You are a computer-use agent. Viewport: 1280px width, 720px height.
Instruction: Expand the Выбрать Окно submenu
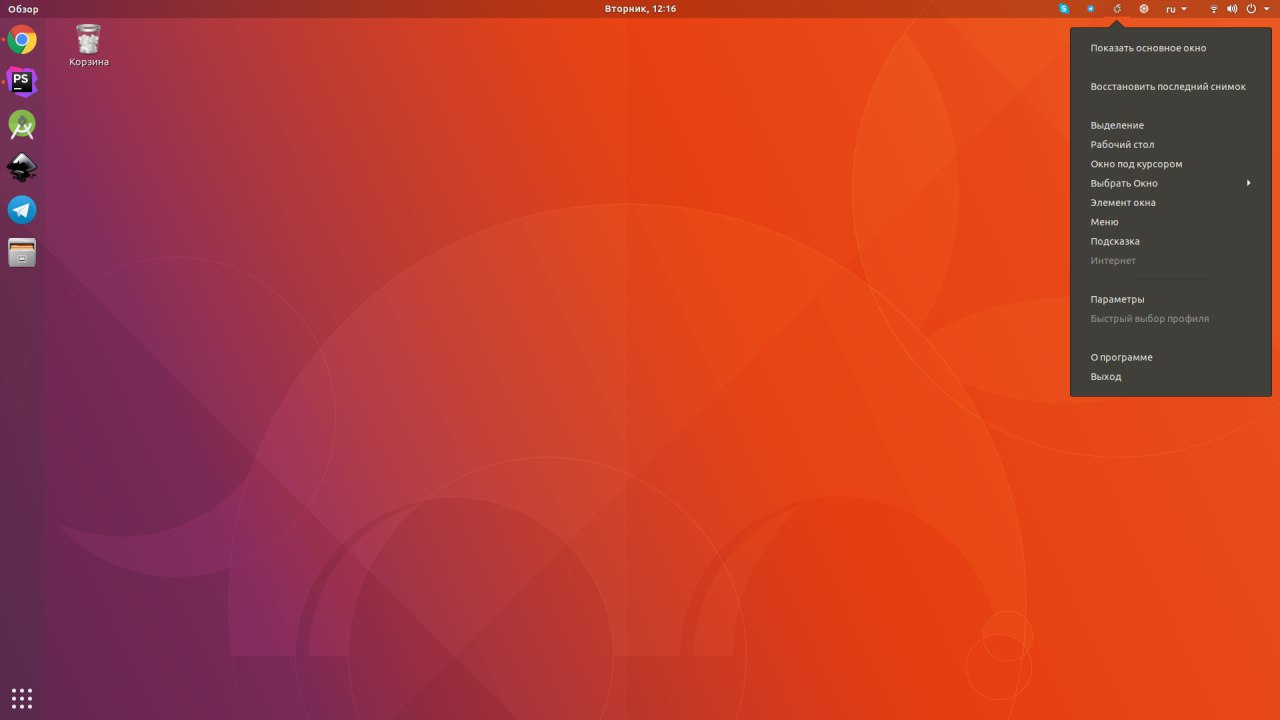tap(1171, 183)
